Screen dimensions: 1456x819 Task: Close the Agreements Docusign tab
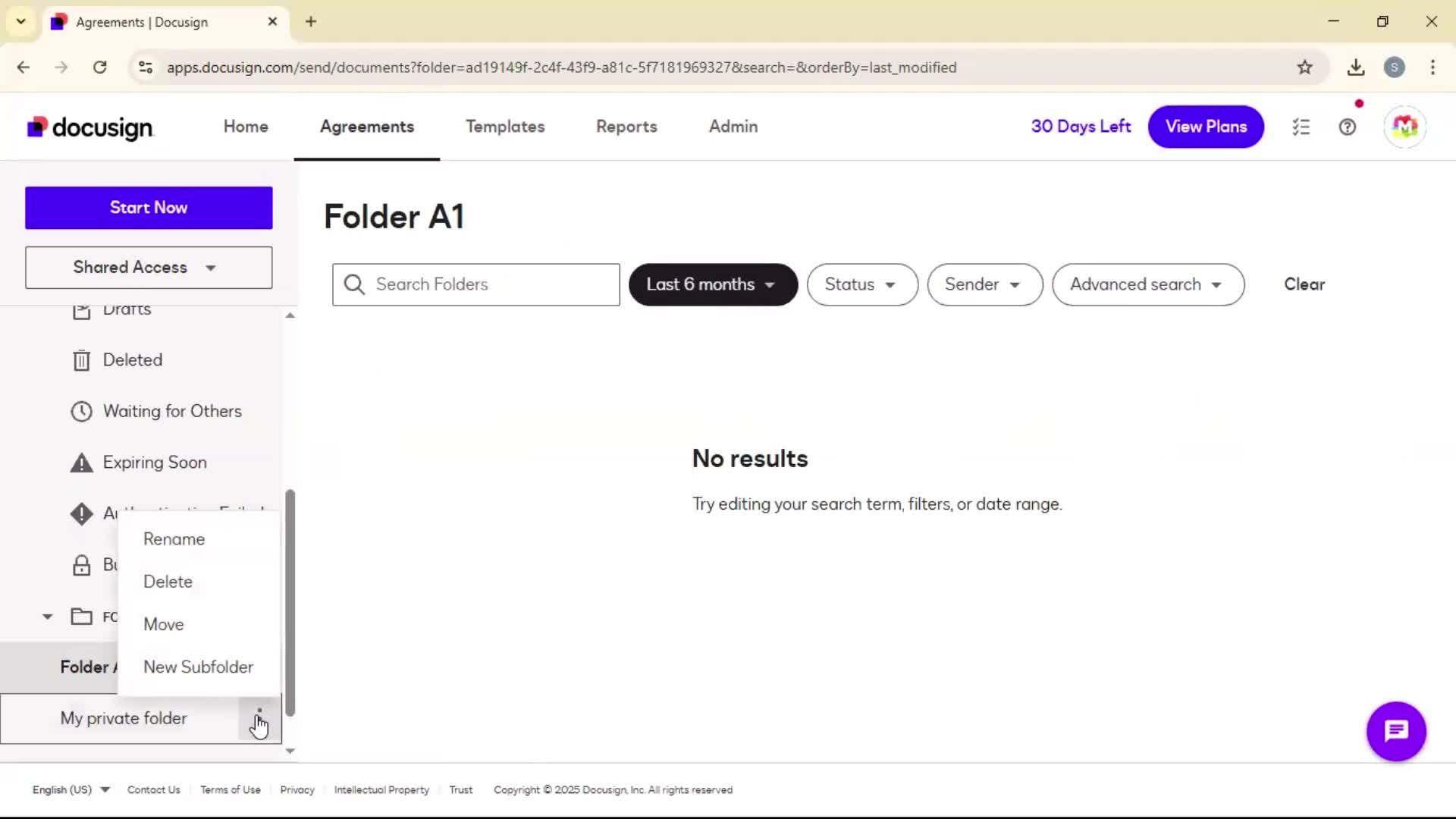click(272, 21)
